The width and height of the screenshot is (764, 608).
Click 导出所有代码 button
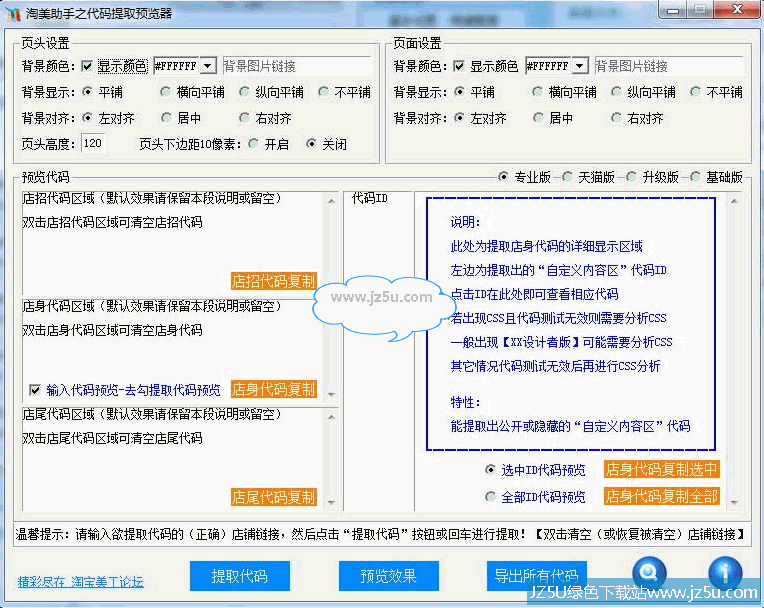[x=537, y=576]
